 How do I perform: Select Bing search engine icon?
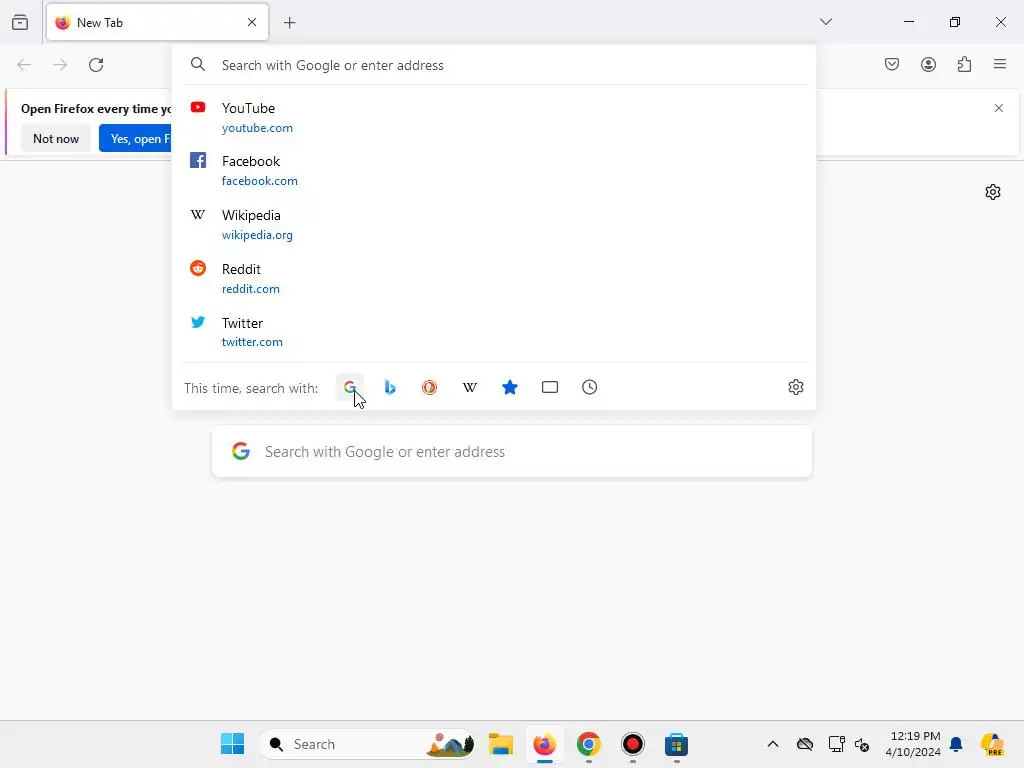[x=390, y=387]
